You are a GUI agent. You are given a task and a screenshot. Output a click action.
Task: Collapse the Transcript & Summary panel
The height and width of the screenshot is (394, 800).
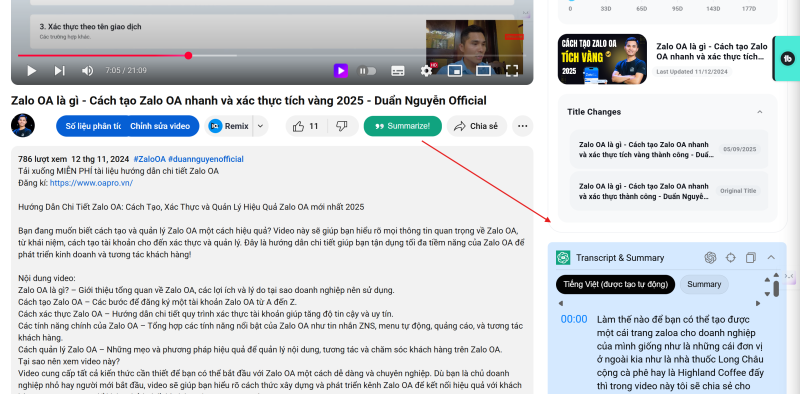click(771, 258)
